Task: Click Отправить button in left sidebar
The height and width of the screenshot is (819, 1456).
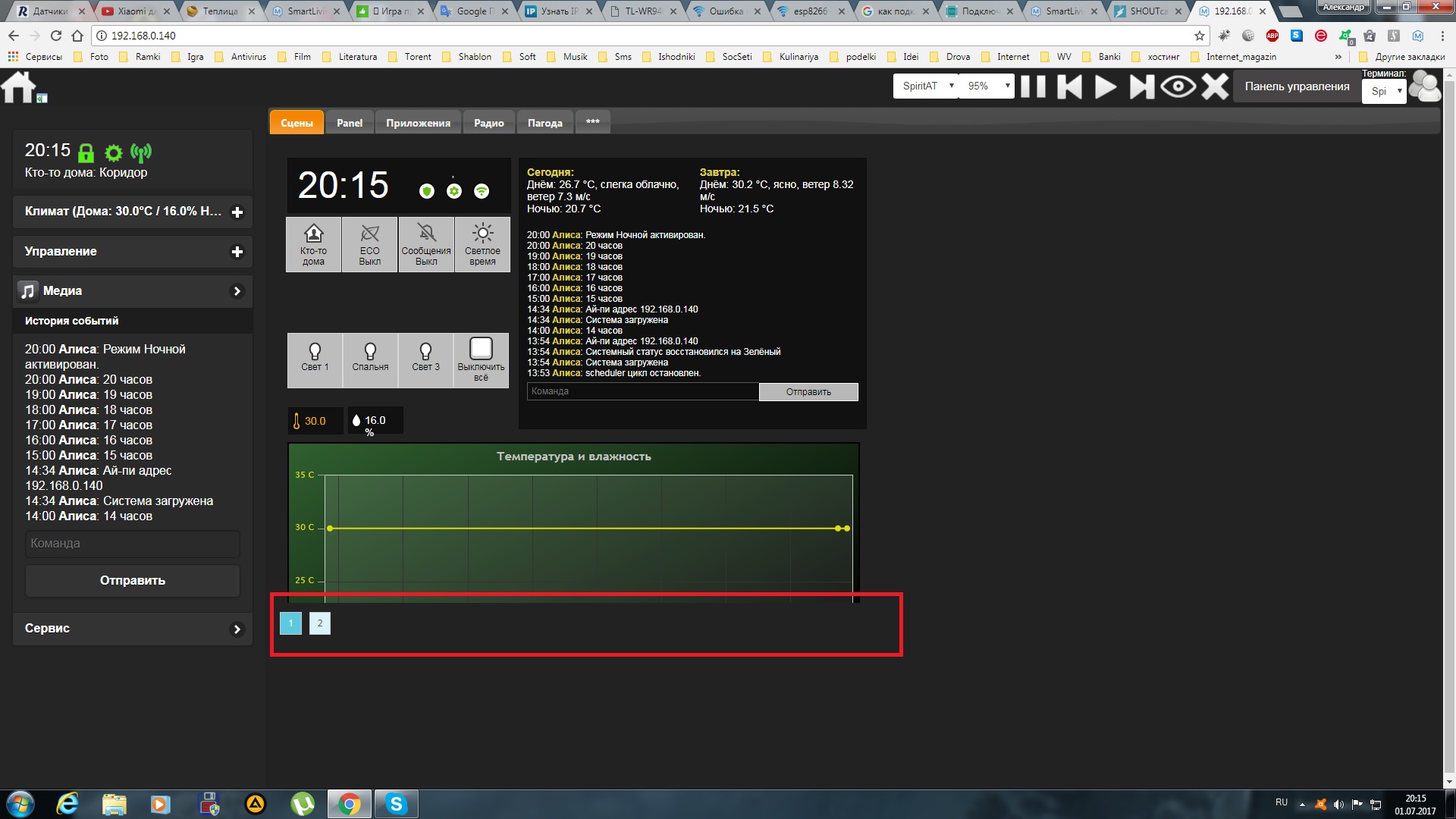Action: pyautogui.click(x=133, y=580)
